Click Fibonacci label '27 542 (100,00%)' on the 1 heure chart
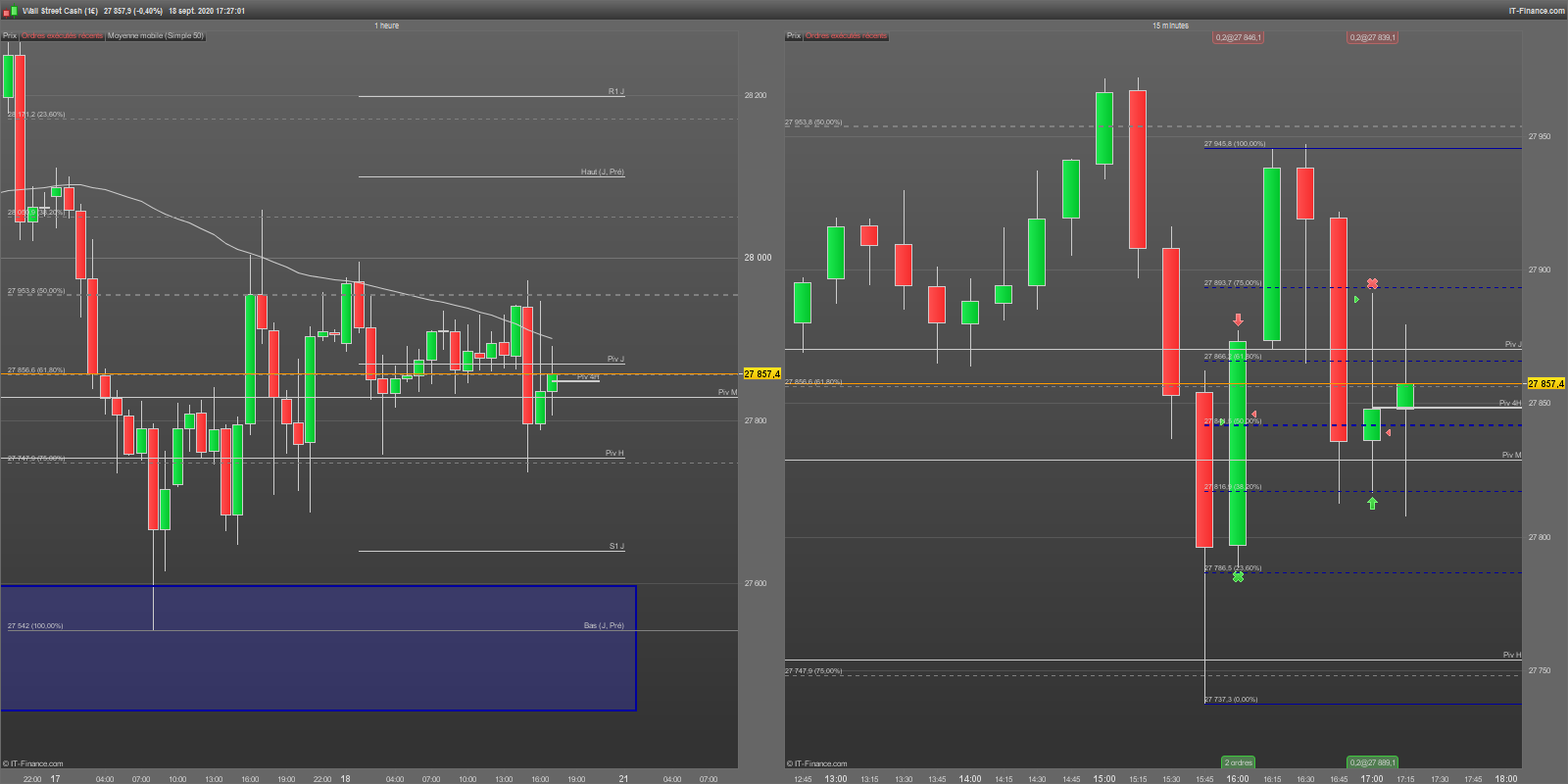Viewport: 1568px width, 784px height. pyautogui.click(x=35, y=626)
